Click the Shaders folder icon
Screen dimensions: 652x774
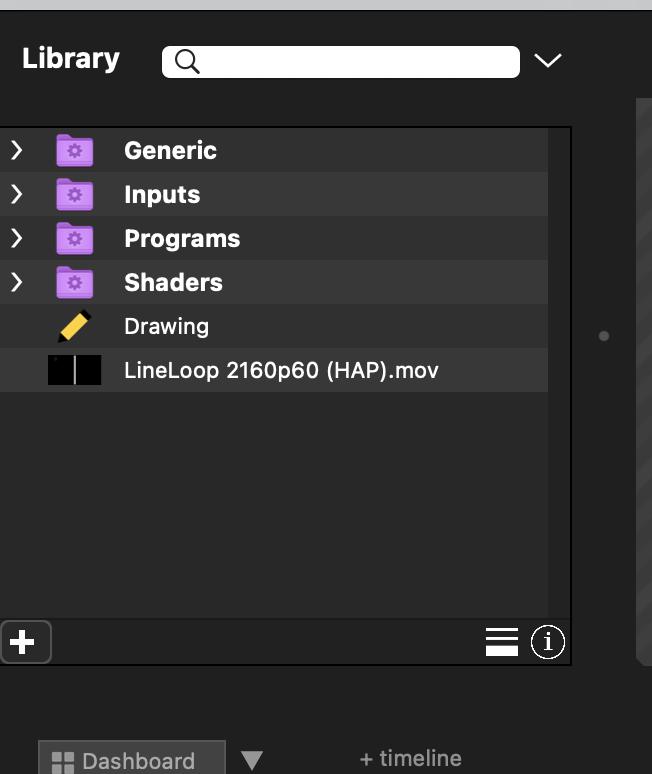75,282
